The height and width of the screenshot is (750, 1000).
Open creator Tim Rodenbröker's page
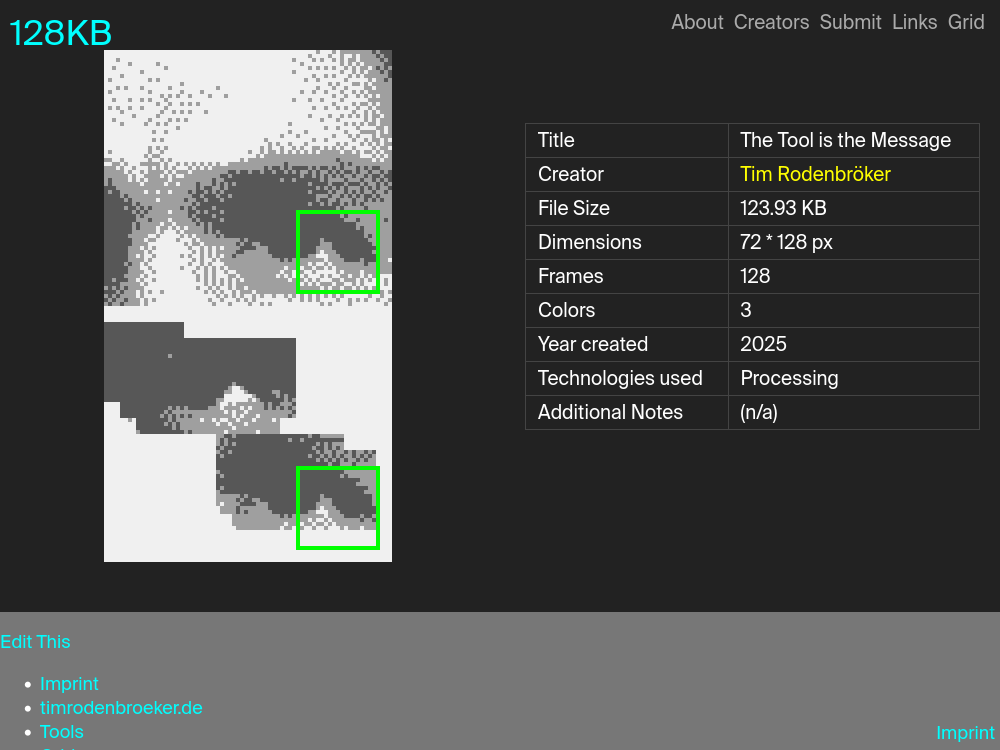815,174
